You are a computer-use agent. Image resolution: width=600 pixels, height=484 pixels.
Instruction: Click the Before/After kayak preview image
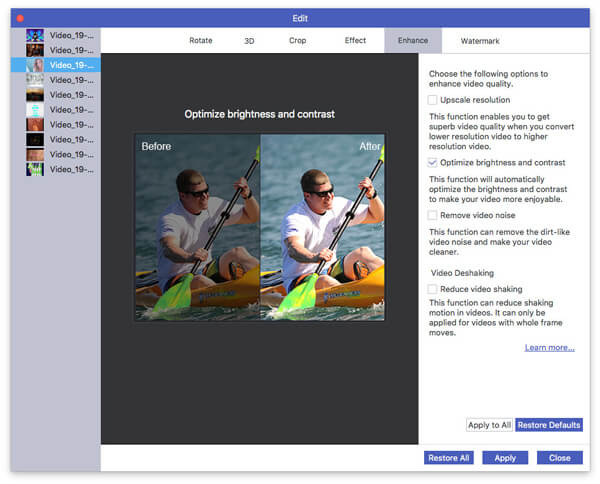point(260,227)
